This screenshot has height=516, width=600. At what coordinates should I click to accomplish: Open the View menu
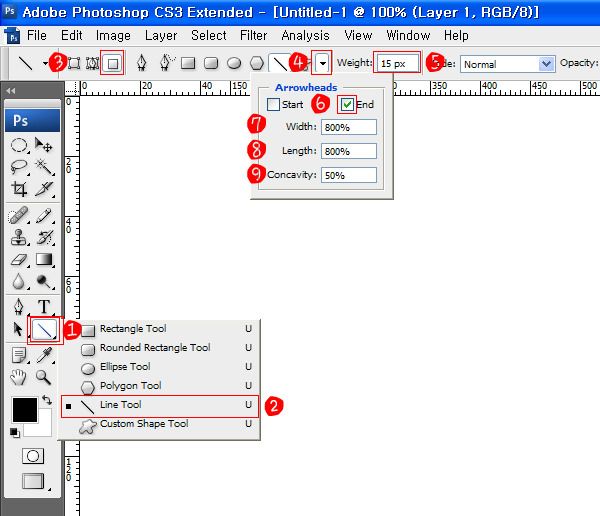(x=358, y=36)
